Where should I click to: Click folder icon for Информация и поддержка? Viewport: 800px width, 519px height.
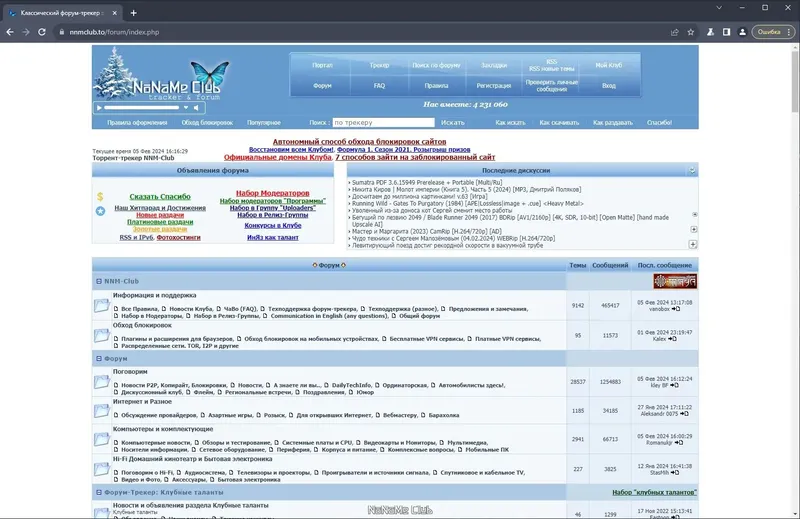102,306
